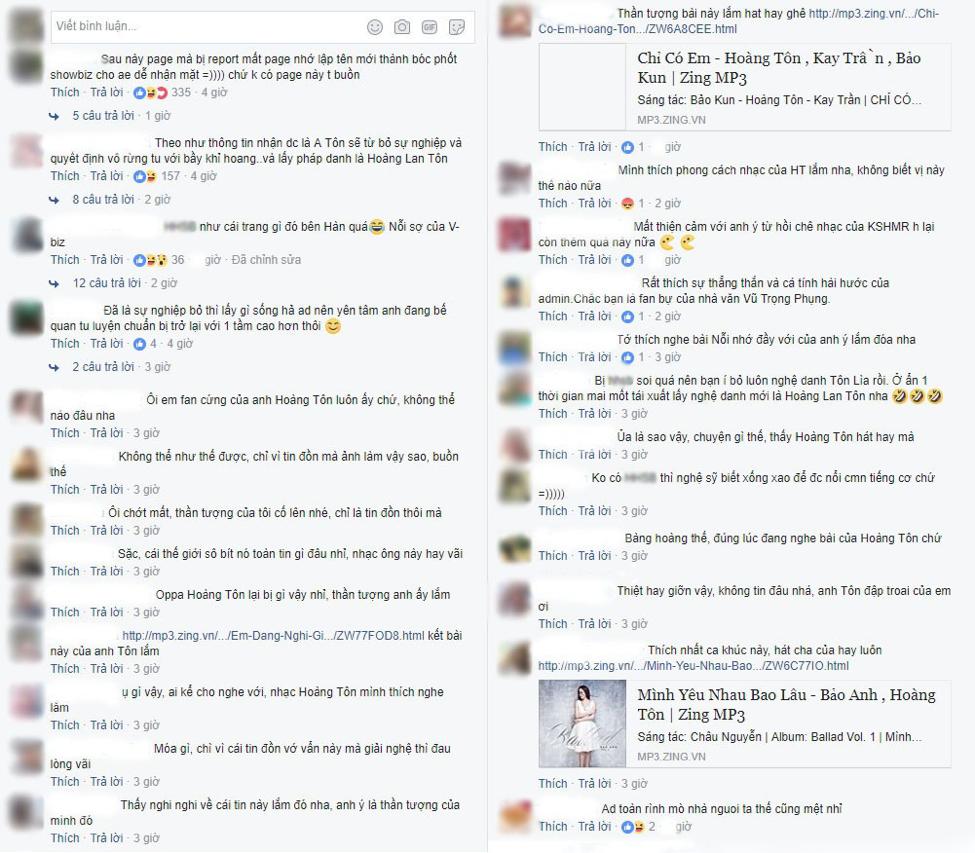The height and width of the screenshot is (853, 975).
Task: Open Chỉ Có Em Zing MP3 preview card
Action: click(745, 87)
